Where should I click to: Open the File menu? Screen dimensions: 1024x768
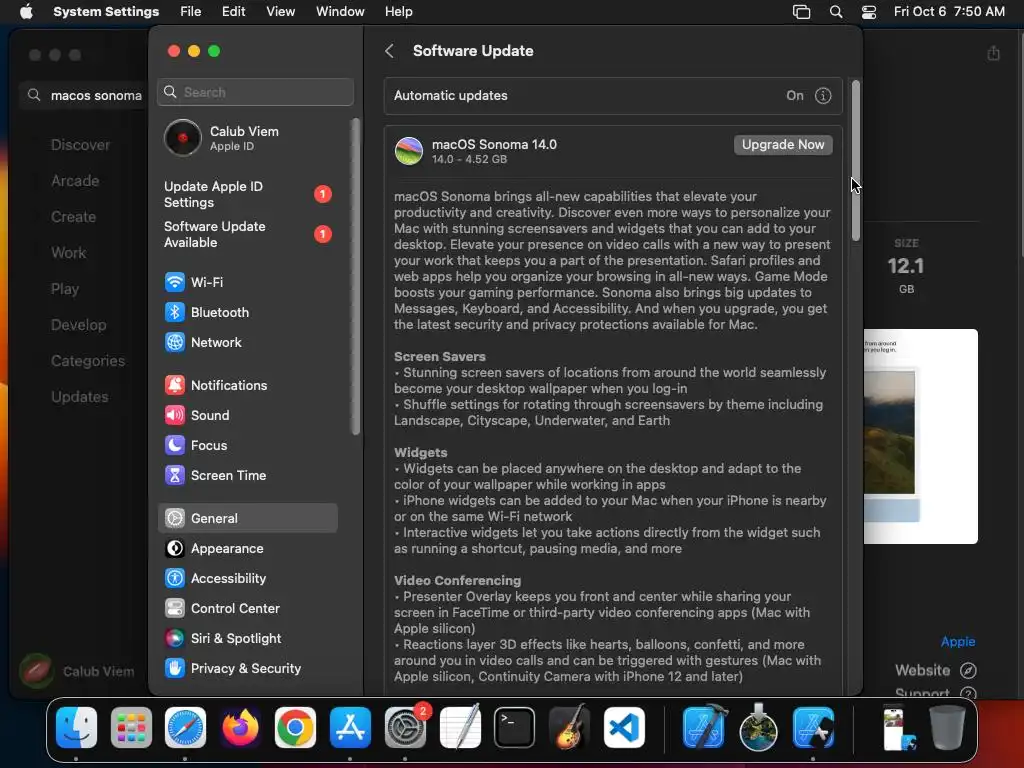pyautogui.click(x=190, y=12)
